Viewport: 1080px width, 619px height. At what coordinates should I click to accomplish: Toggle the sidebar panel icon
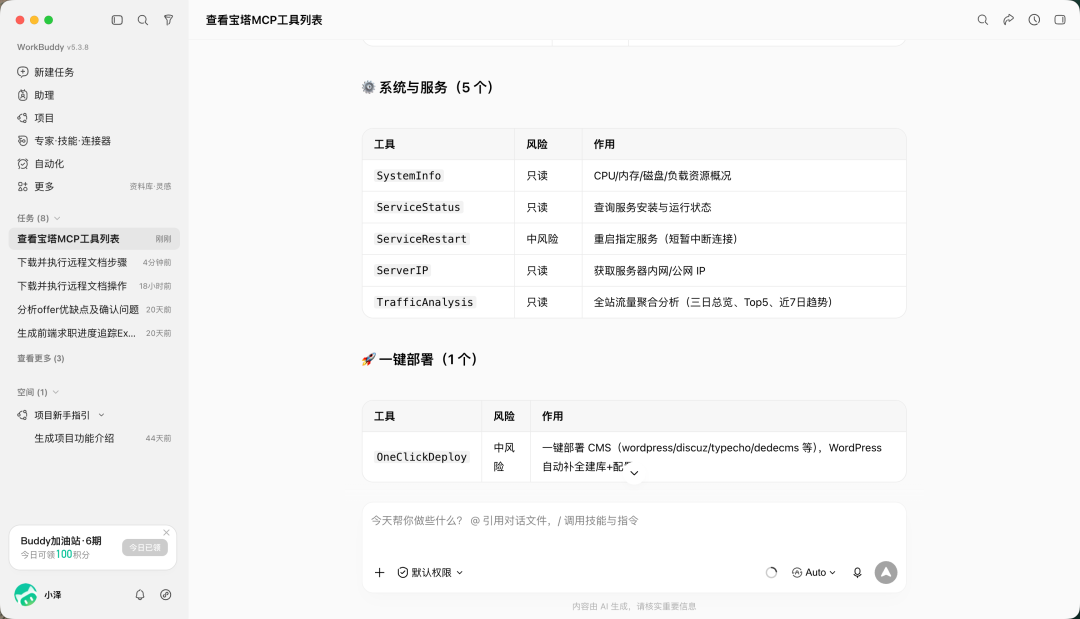coord(117,20)
